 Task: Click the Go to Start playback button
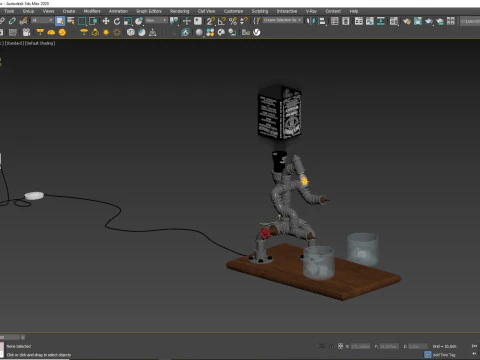pyautogui.click(x=474, y=346)
